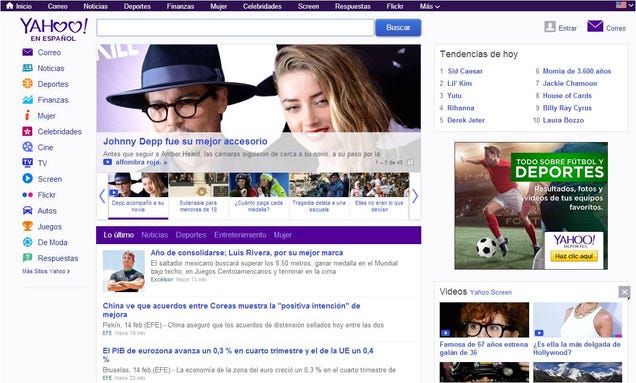Open the 'House of Cards' trending link
This screenshot has width=636, height=383.
(x=567, y=96)
